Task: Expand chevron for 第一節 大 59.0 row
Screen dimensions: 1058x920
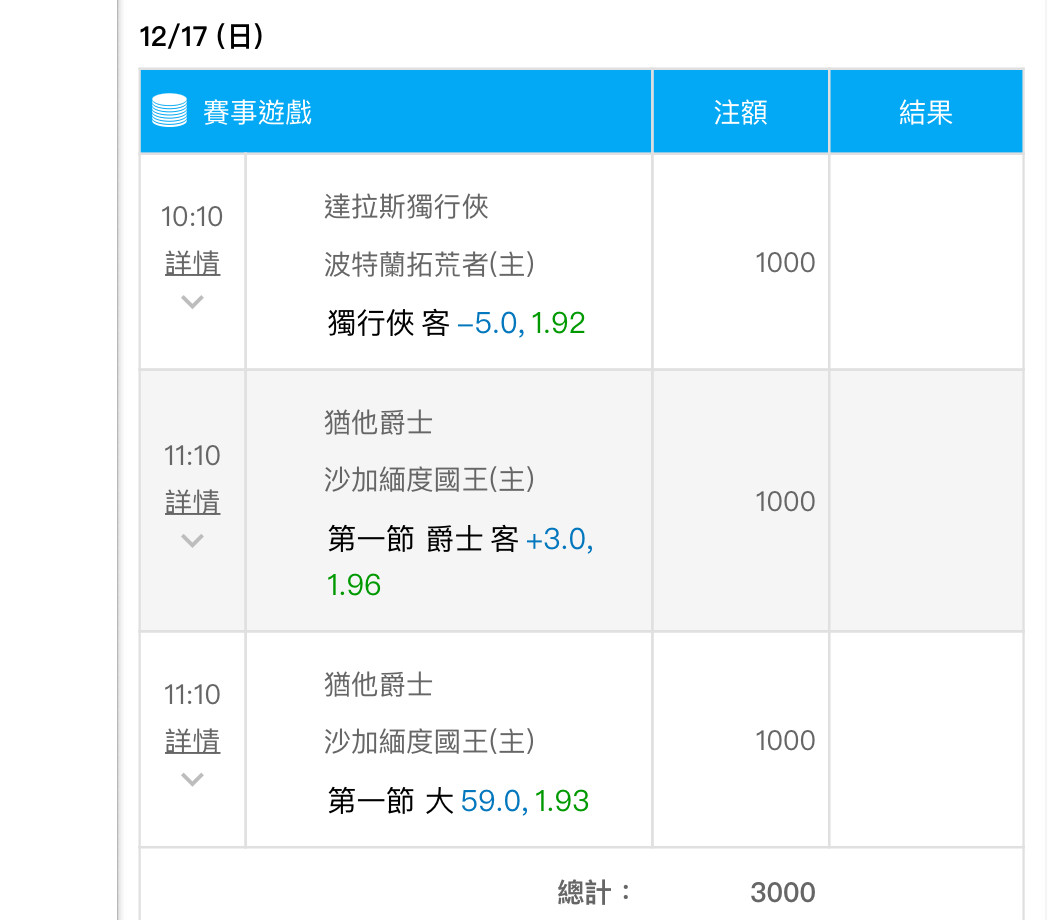Action: click(192, 780)
